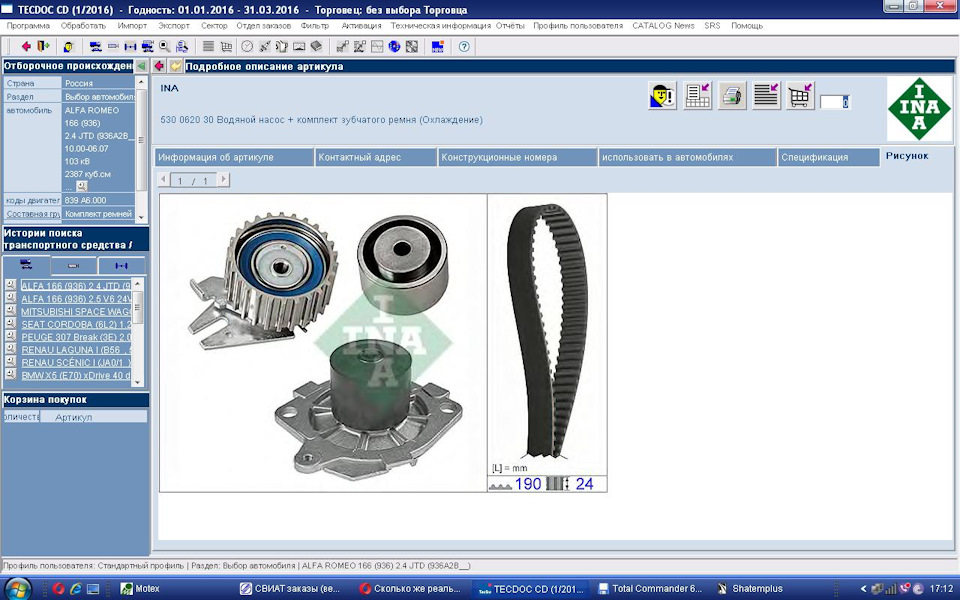The image size is (960, 600).
Task: Click the globe icon in the toolbar
Action: coord(394,46)
